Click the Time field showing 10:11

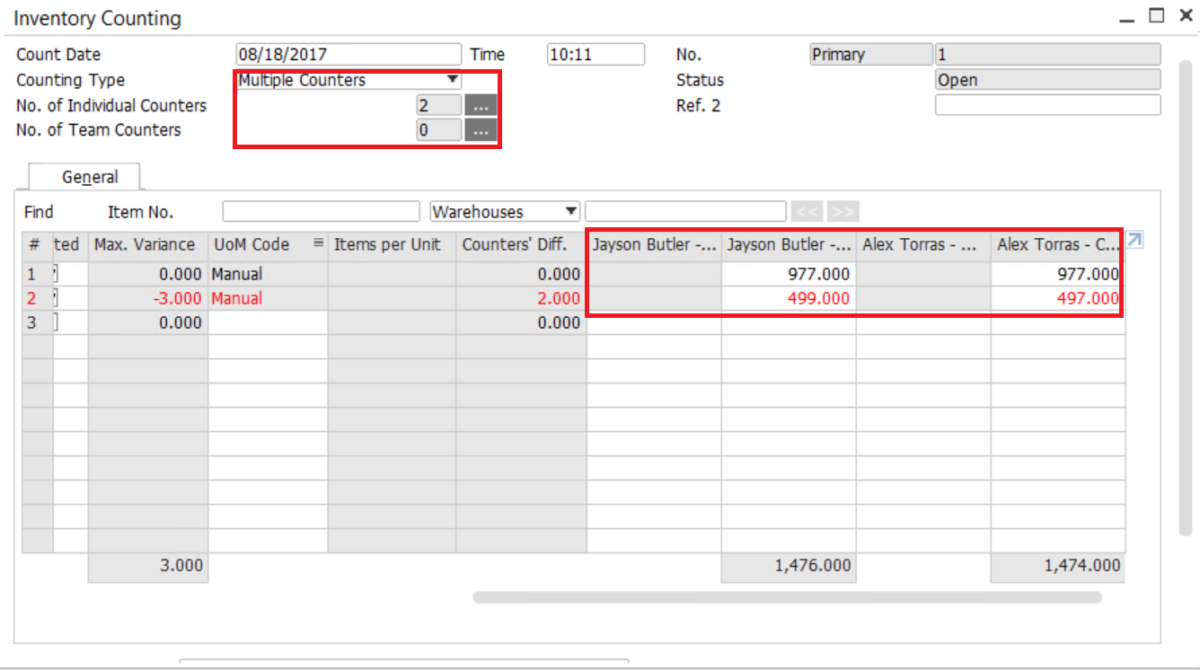coord(595,54)
